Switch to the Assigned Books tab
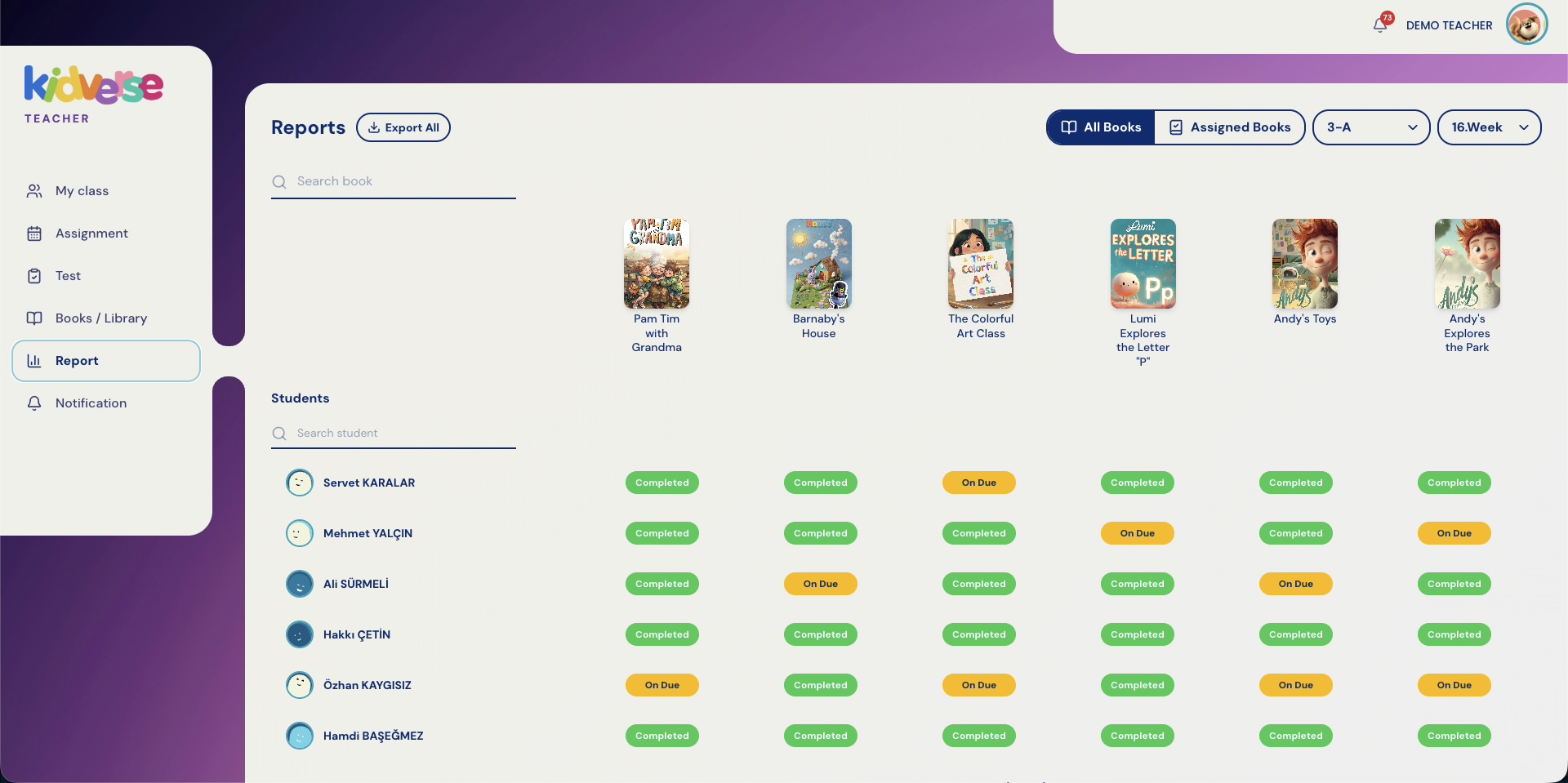 click(1230, 127)
